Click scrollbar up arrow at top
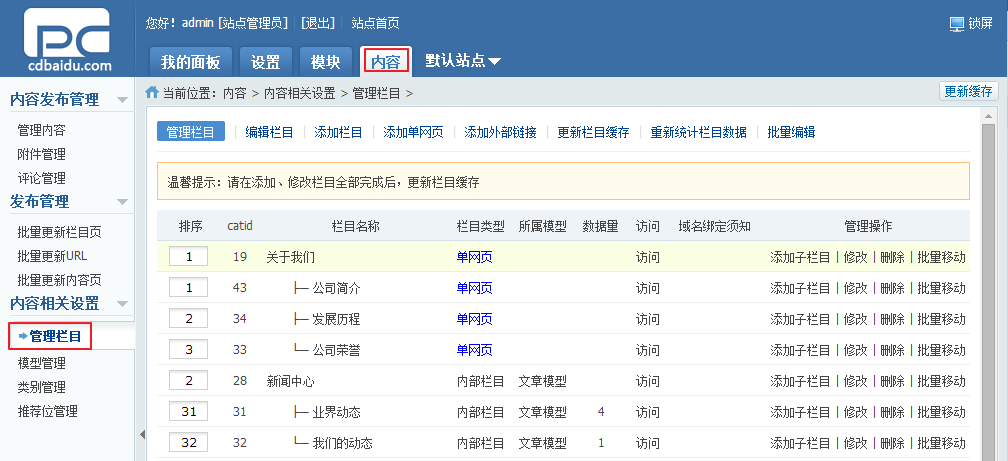 pos(989,115)
